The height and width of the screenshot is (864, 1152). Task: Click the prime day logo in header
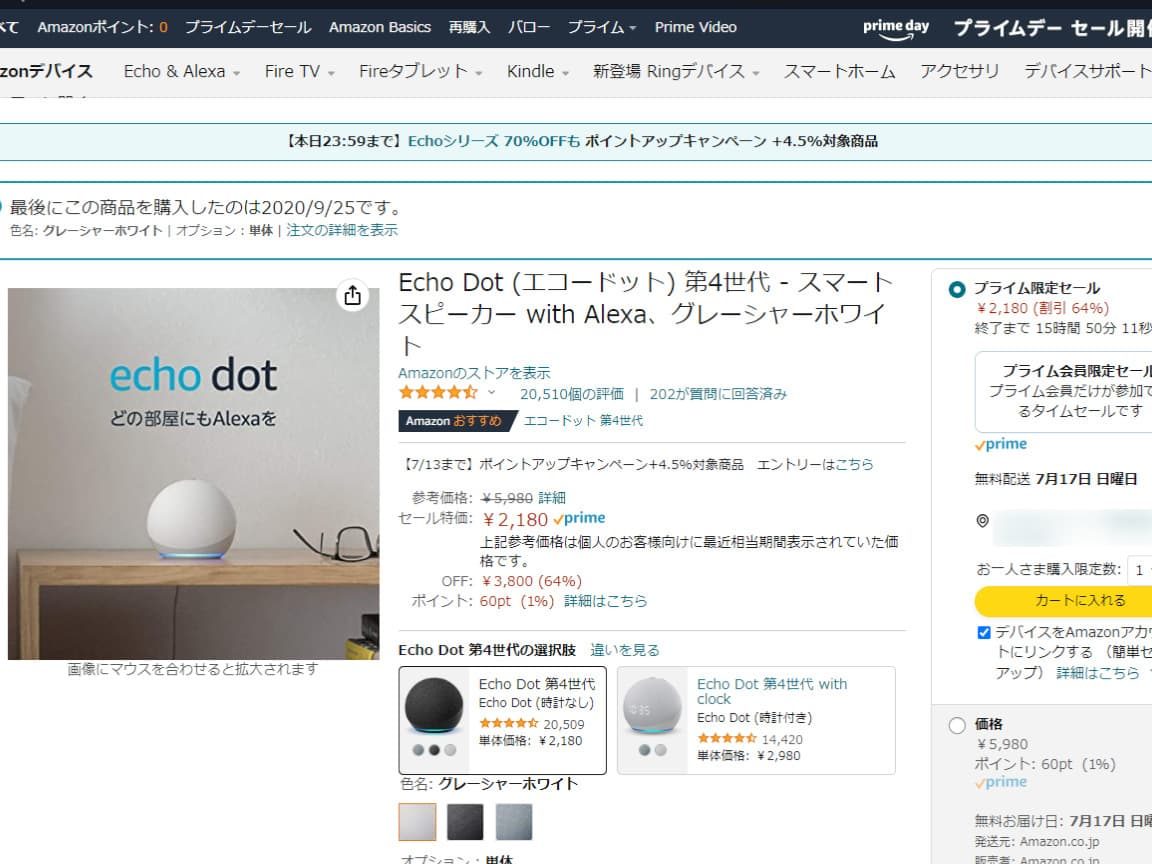point(896,29)
